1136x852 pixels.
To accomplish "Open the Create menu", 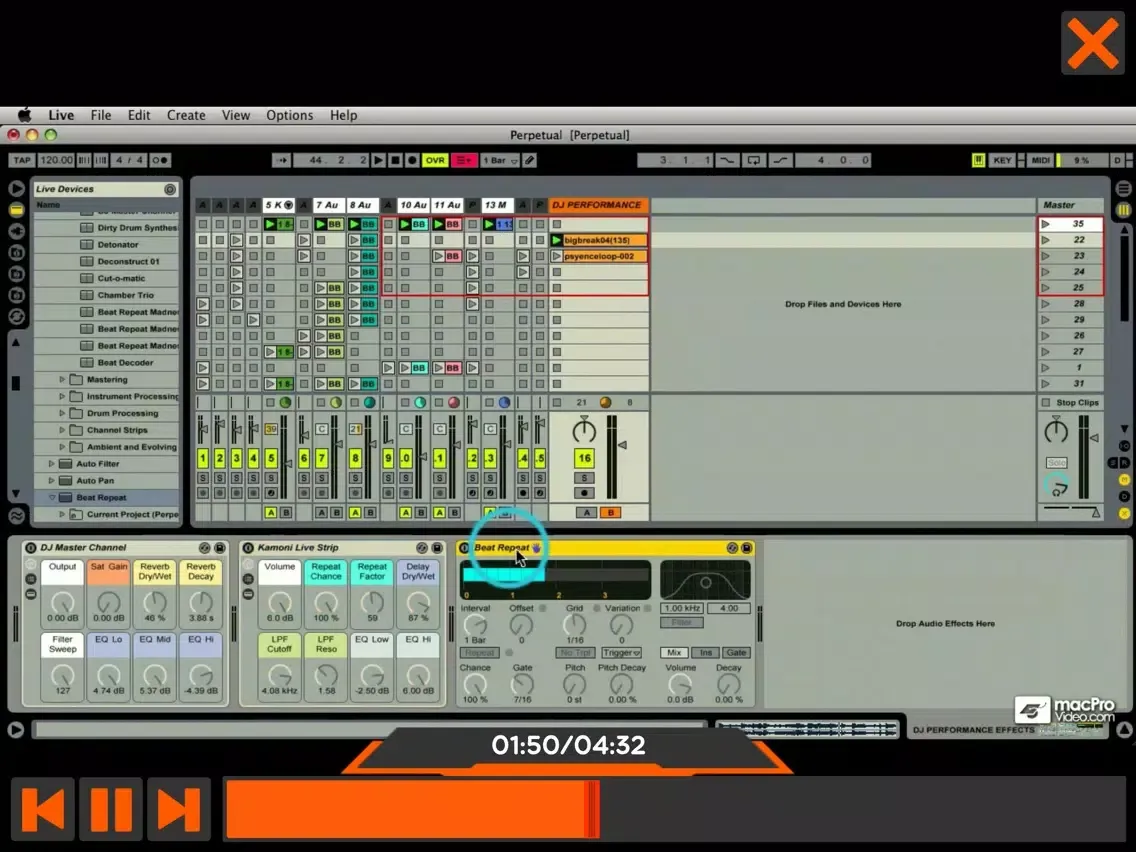I will point(185,115).
